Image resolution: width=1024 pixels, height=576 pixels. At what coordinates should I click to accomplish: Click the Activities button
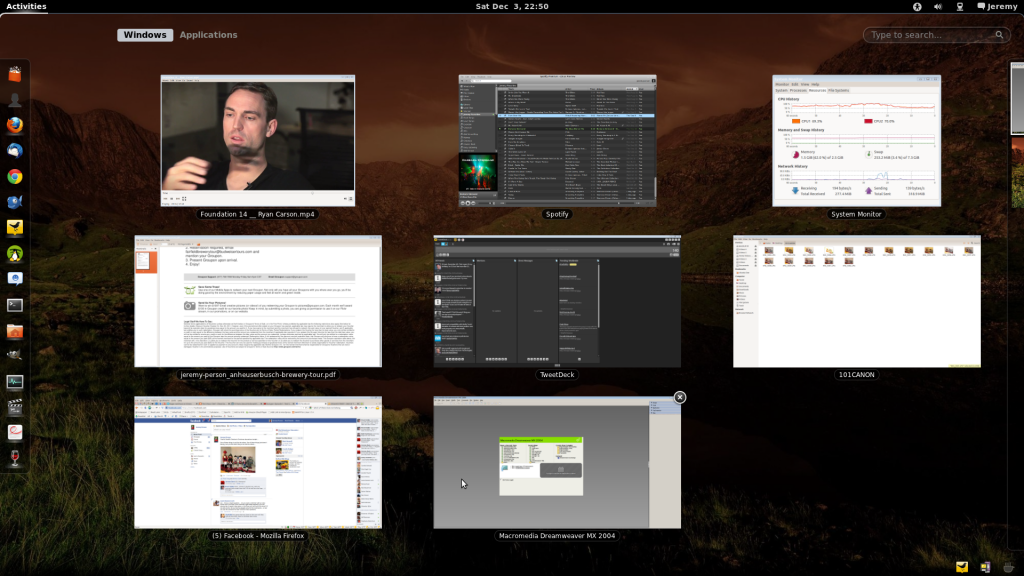[x=26, y=7]
